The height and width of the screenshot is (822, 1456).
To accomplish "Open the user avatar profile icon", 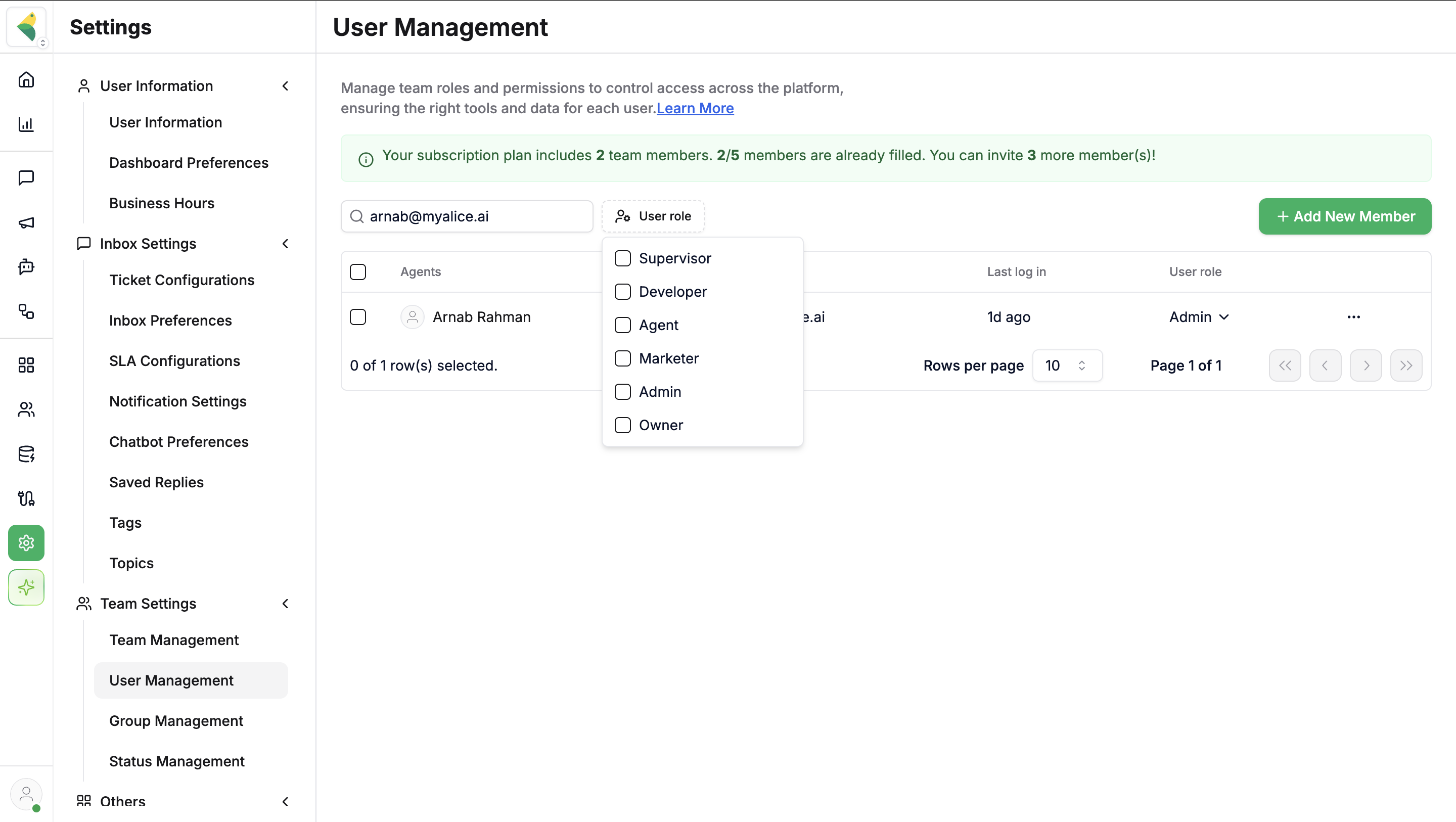I will pyautogui.click(x=26, y=794).
